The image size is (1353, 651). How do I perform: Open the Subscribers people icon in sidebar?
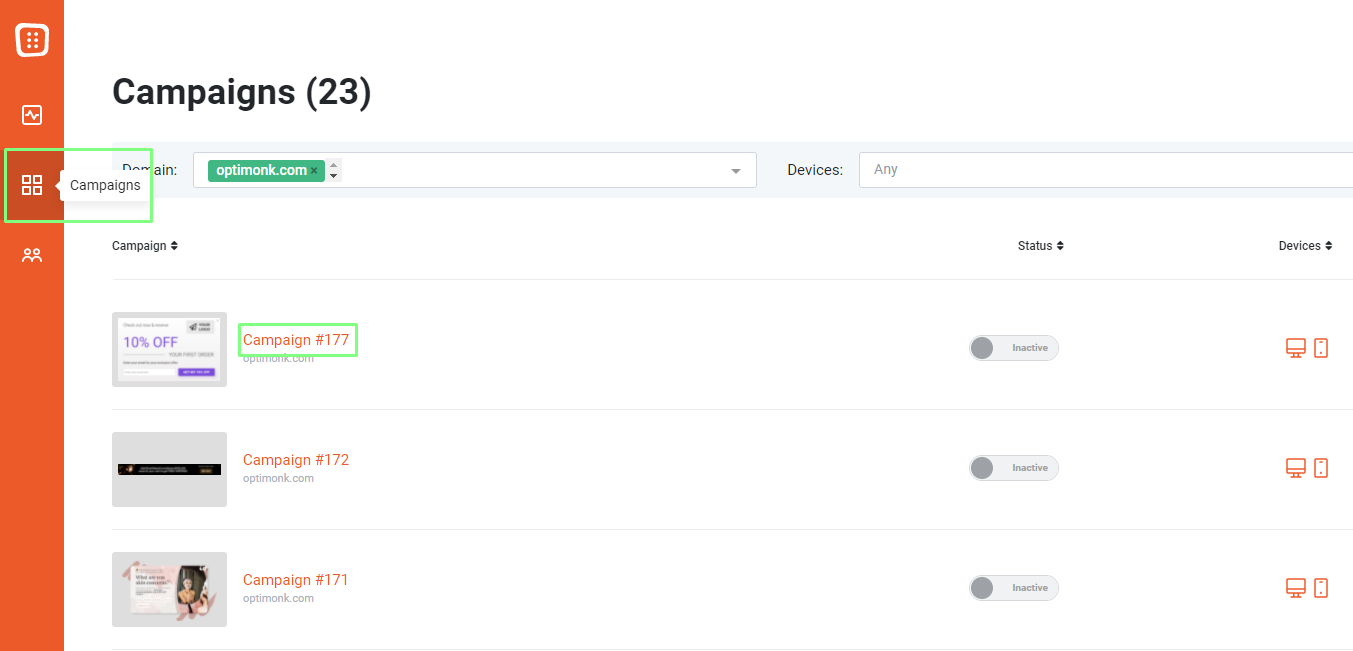[32, 255]
